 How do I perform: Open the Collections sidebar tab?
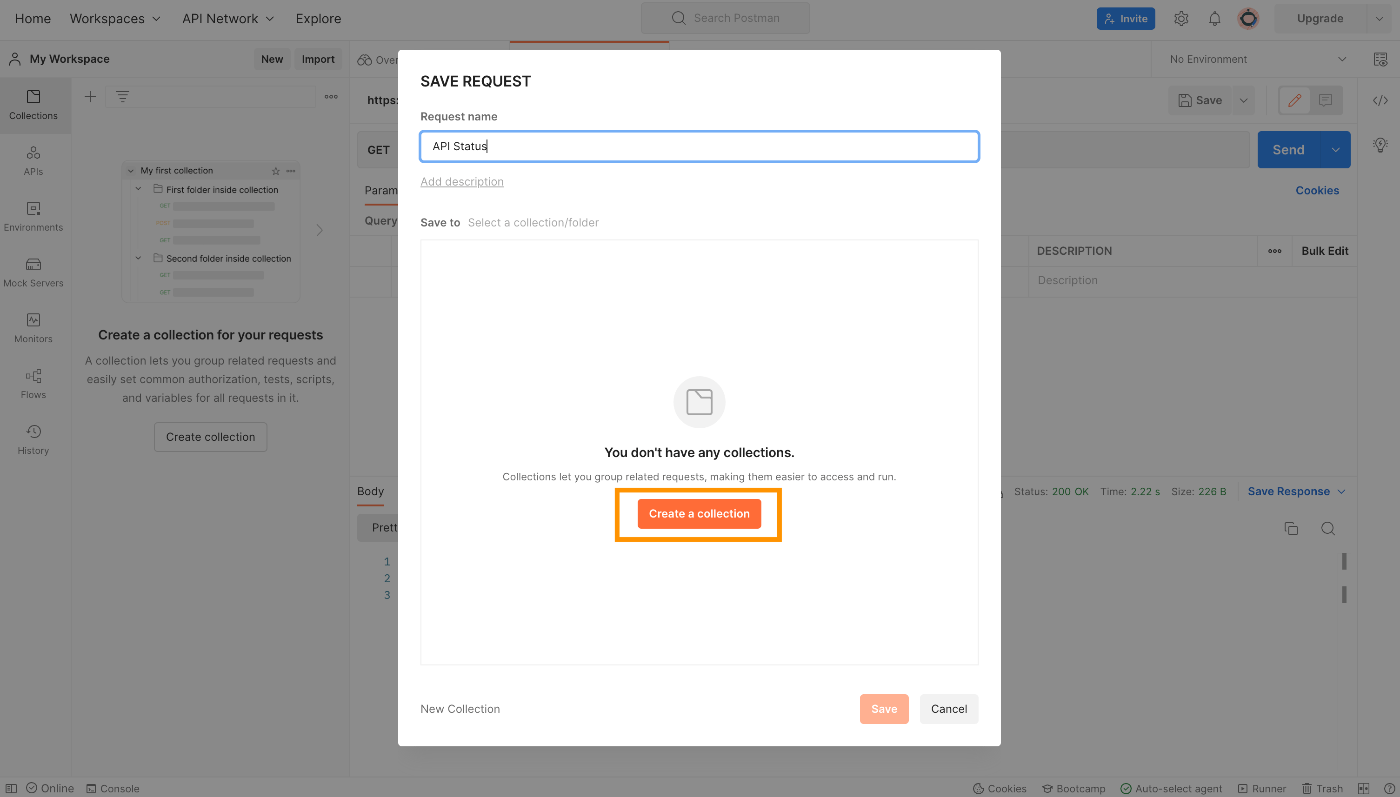34,105
